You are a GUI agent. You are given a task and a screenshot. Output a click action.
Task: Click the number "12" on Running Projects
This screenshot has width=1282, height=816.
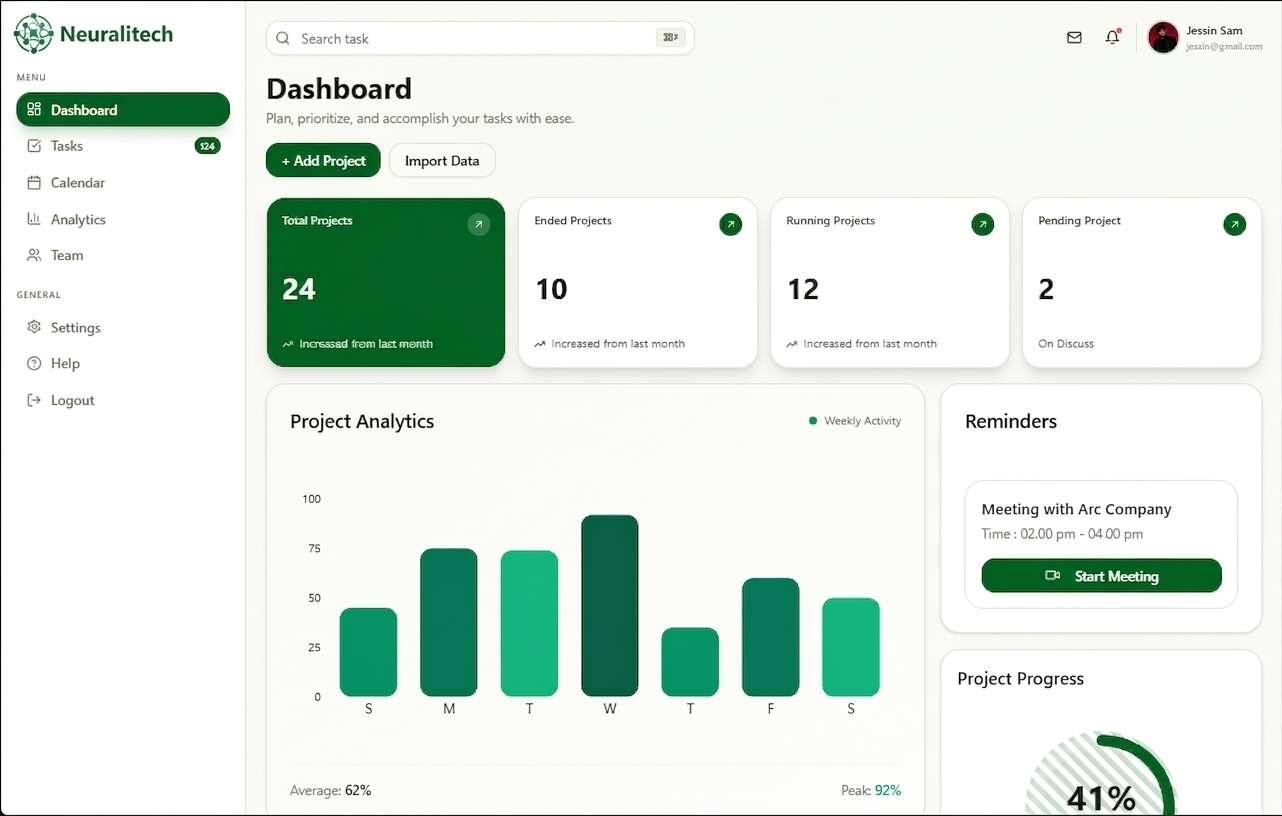click(803, 290)
